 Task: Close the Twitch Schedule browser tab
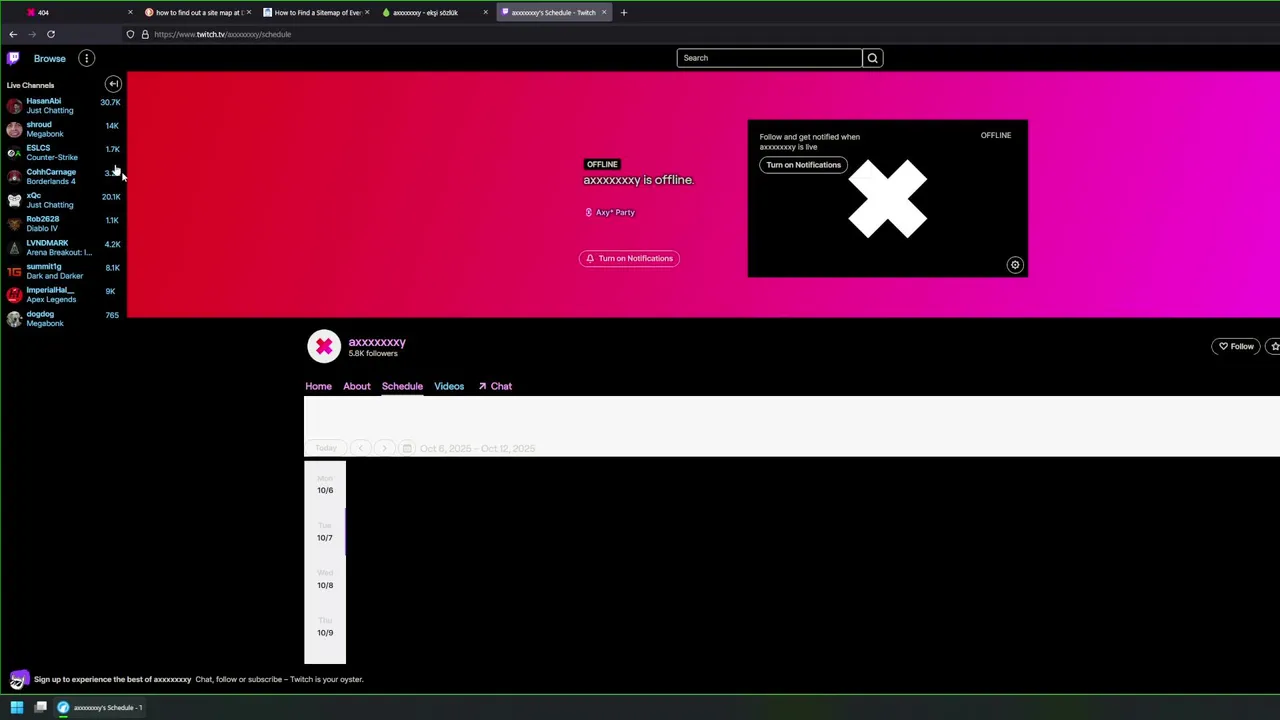(x=604, y=12)
